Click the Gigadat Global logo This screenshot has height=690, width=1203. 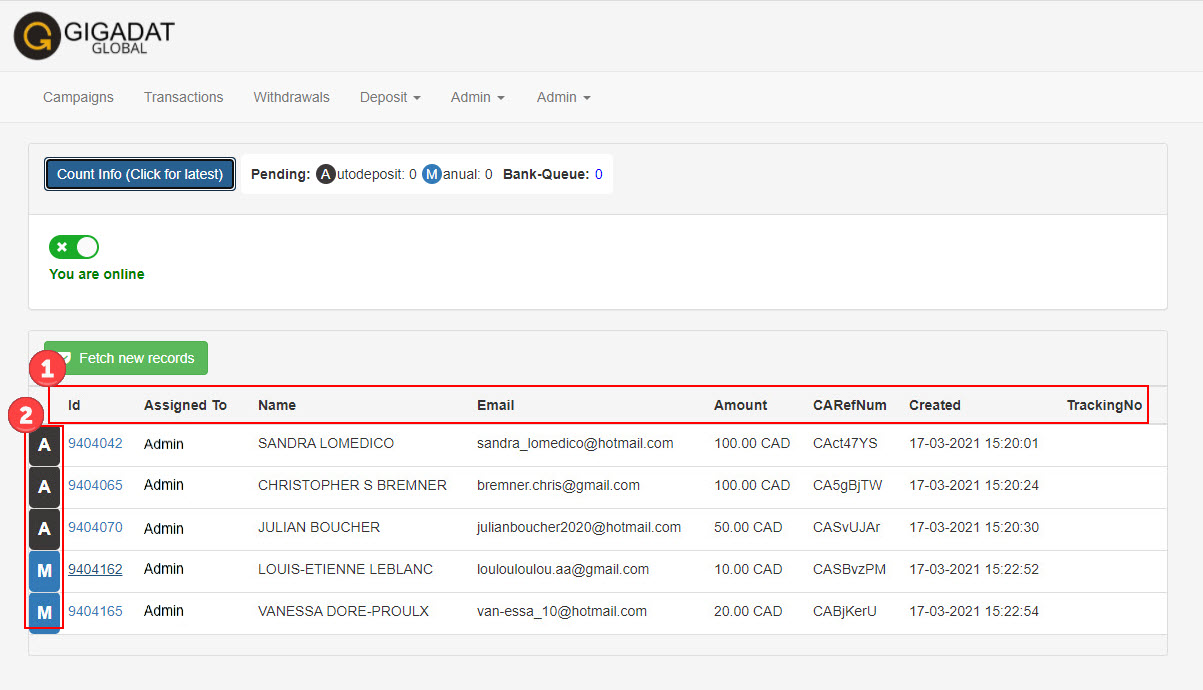(94, 36)
